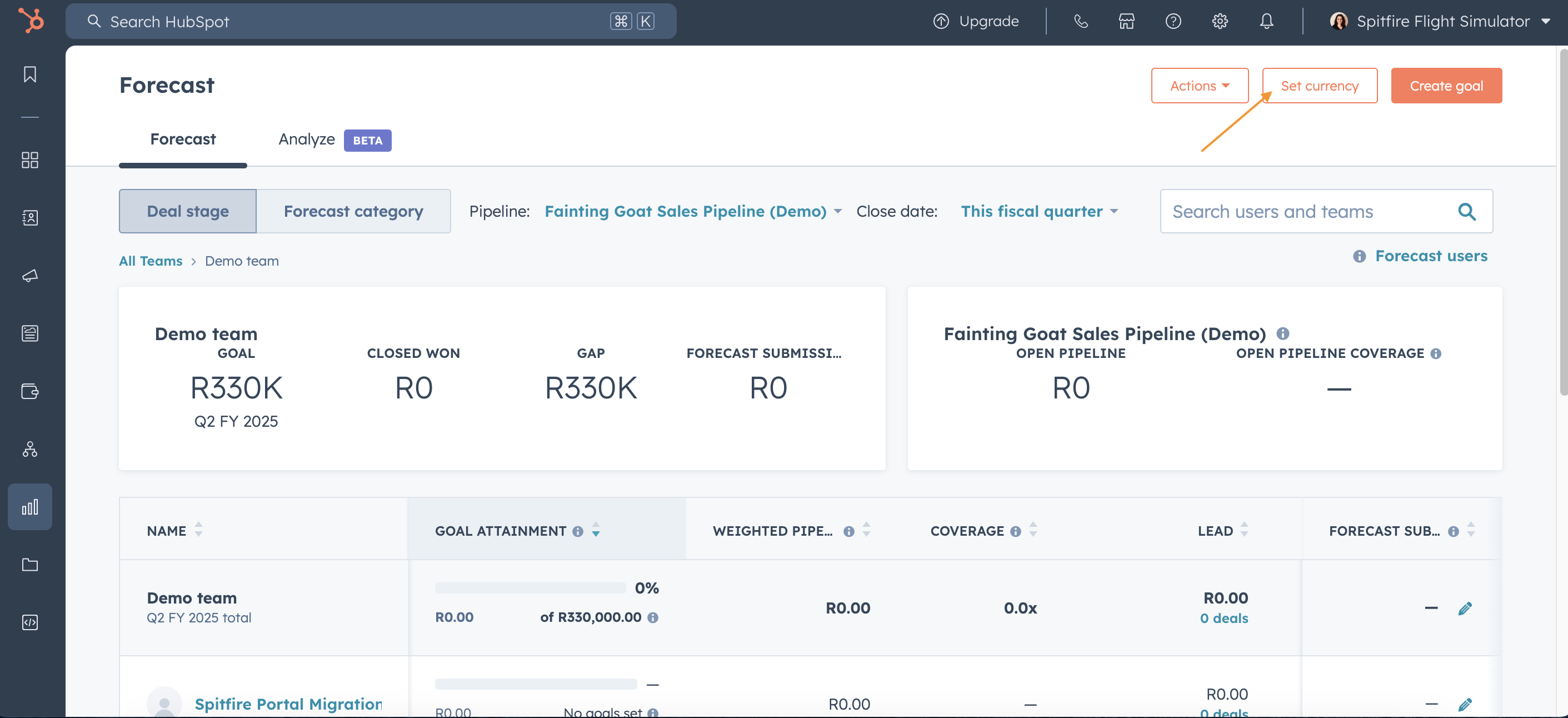Click info icon beside R330,000.00 goal
The height and width of the screenshot is (718, 1568).
tap(652, 617)
